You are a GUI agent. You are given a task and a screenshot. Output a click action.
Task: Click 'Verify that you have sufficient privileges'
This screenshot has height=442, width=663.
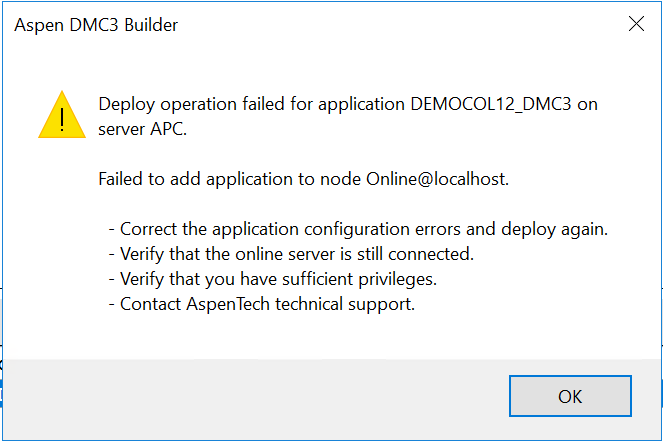(x=273, y=279)
